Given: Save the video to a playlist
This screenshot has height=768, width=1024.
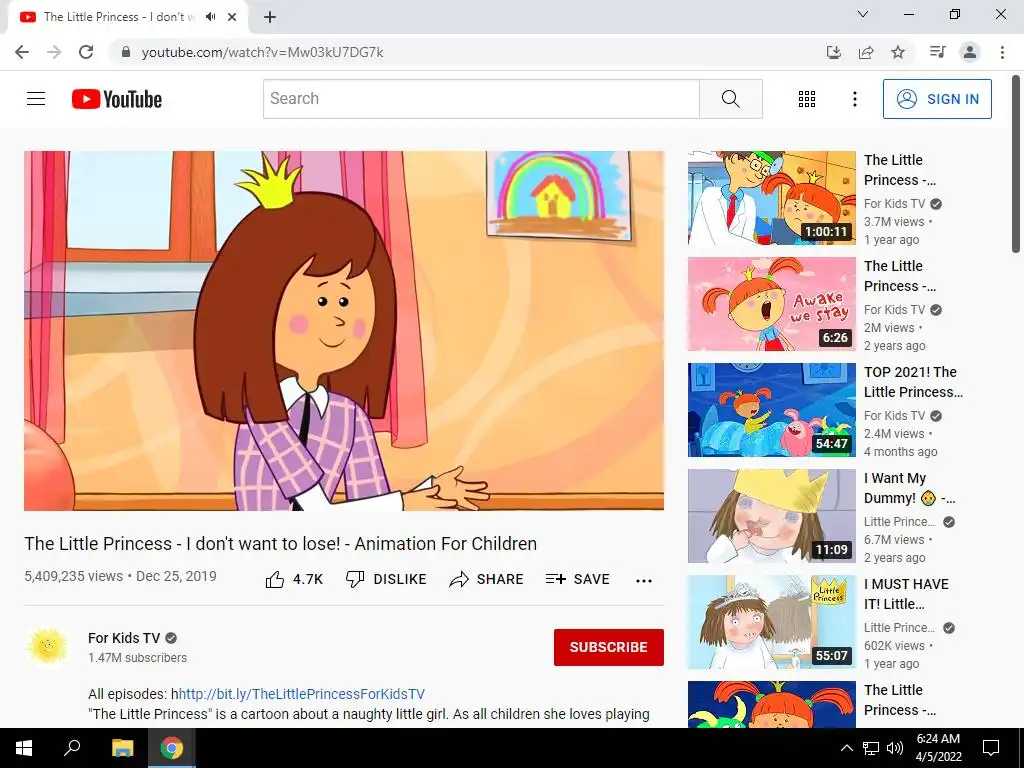Looking at the screenshot, I should tap(577, 579).
